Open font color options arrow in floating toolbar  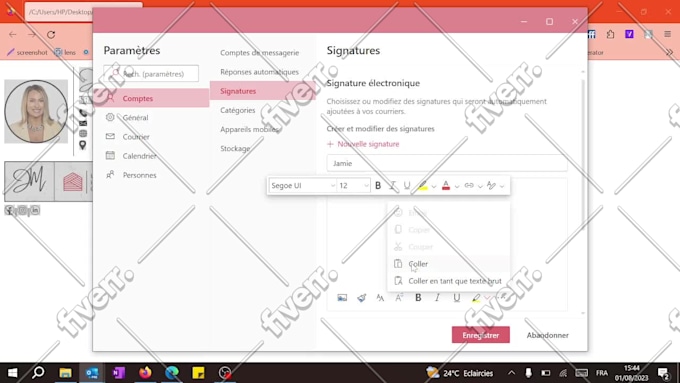tap(457, 187)
